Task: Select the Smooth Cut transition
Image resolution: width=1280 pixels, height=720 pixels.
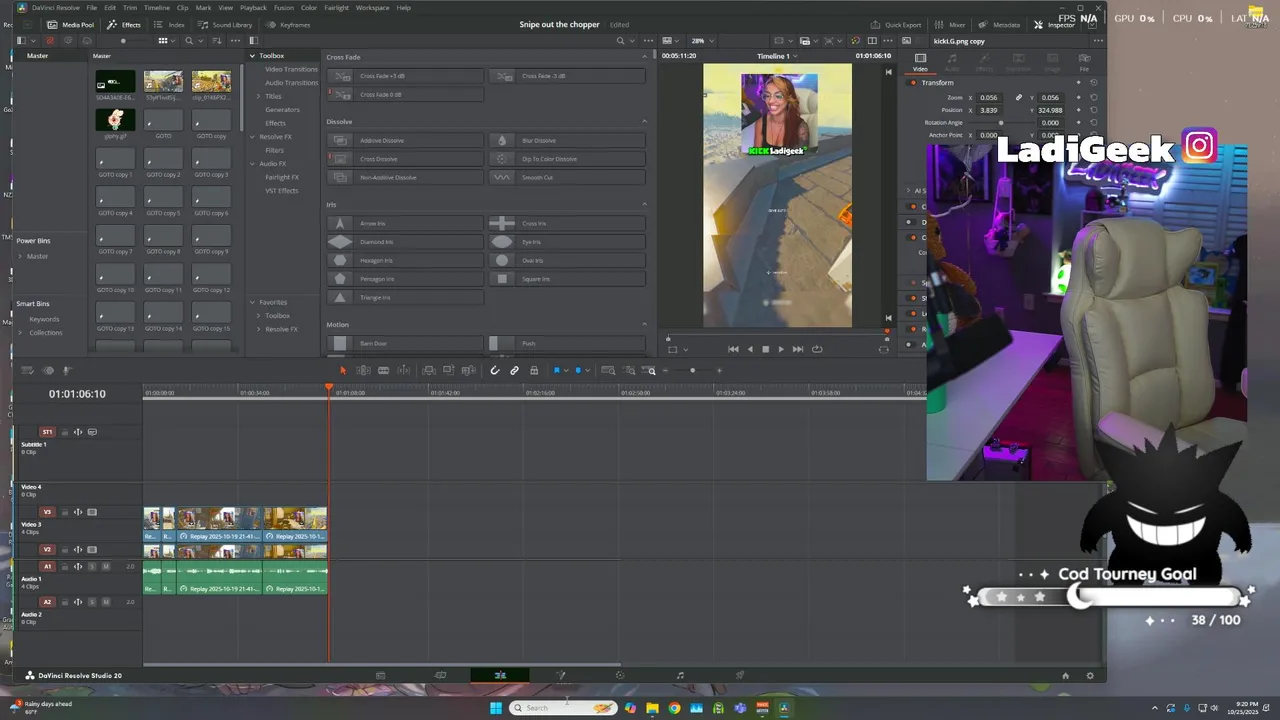Action: 568,178
